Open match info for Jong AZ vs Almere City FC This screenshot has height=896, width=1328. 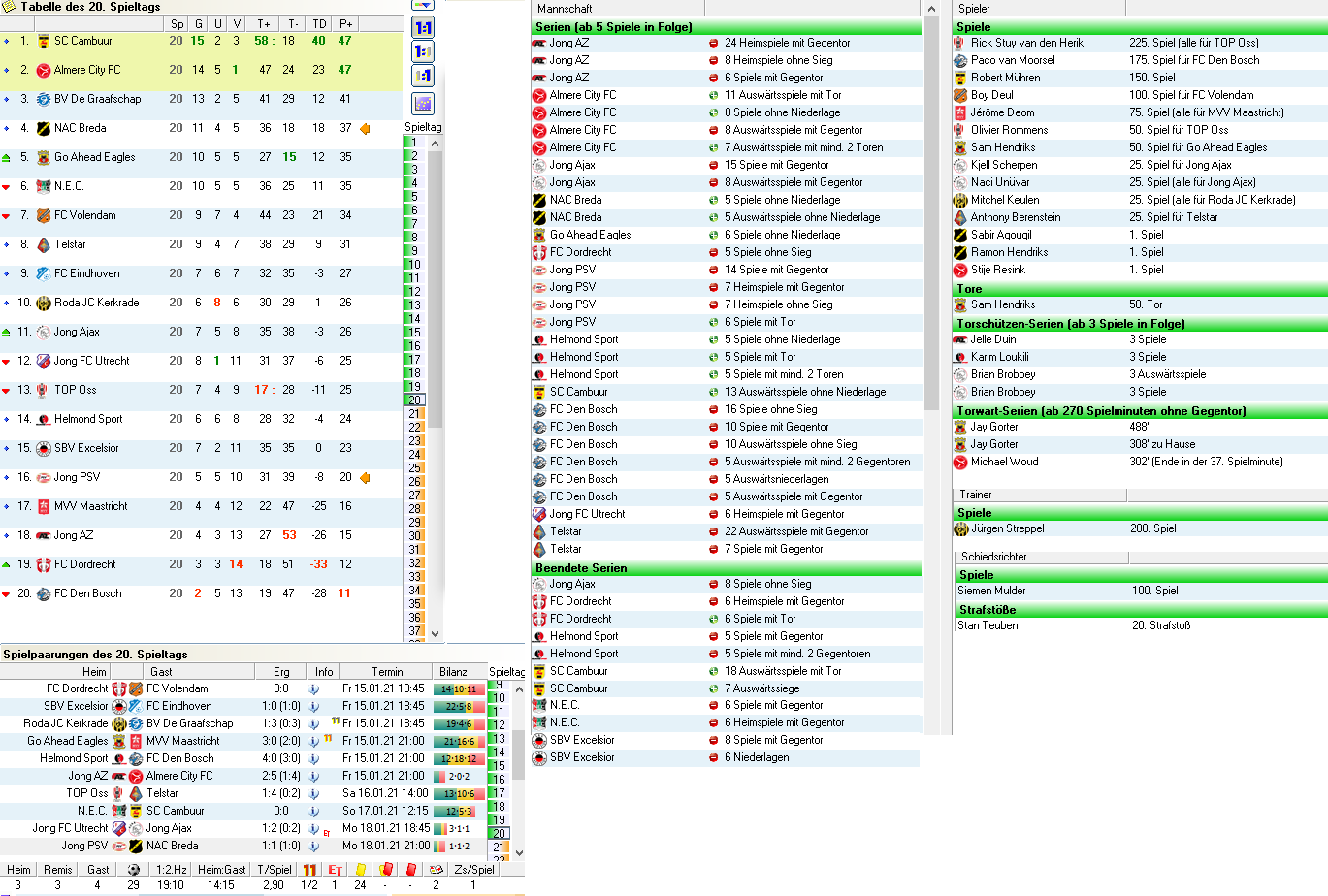click(x=313, y=776)
